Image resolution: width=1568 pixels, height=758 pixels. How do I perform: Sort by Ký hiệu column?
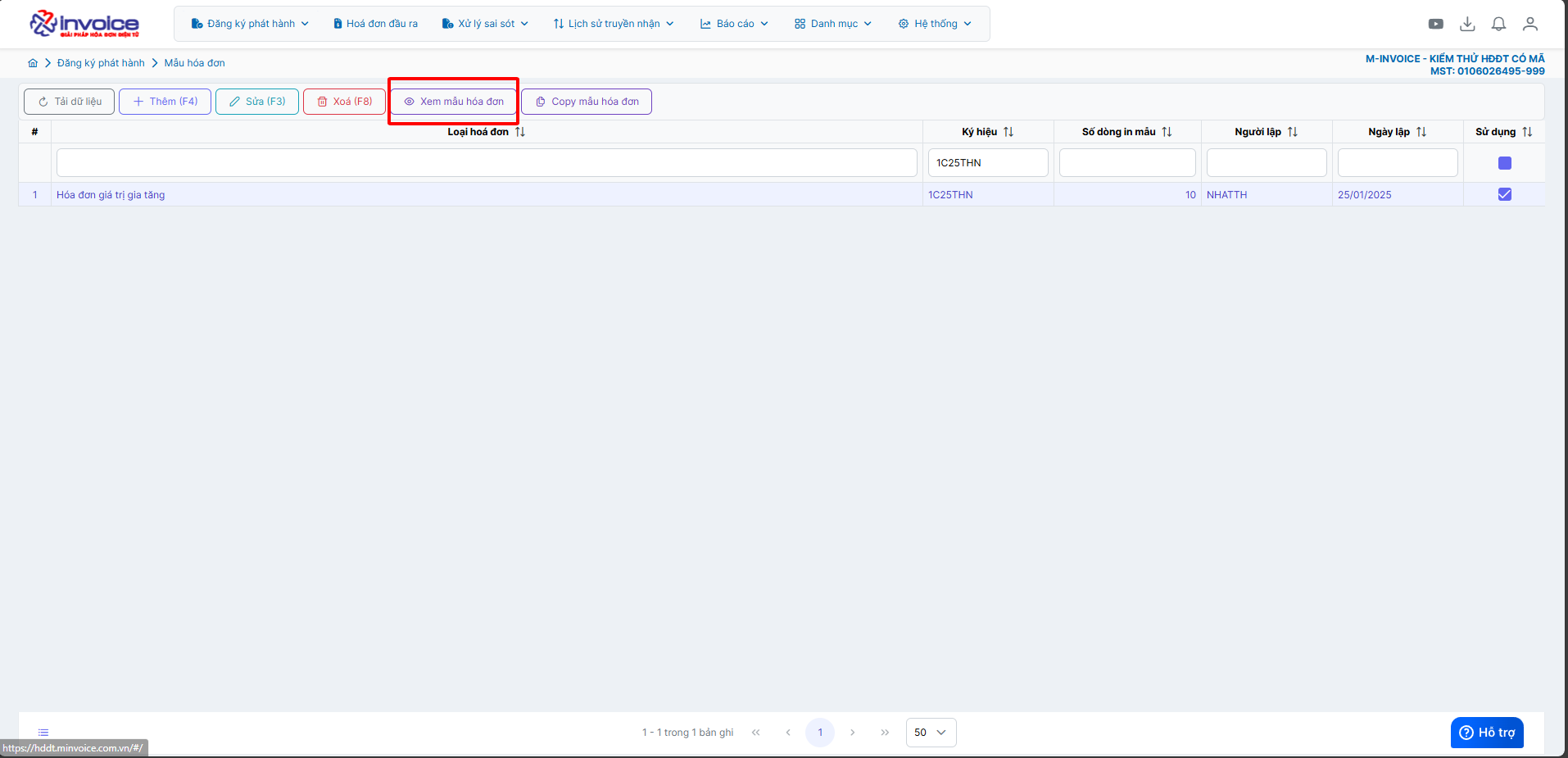(x=1008, y=132)
